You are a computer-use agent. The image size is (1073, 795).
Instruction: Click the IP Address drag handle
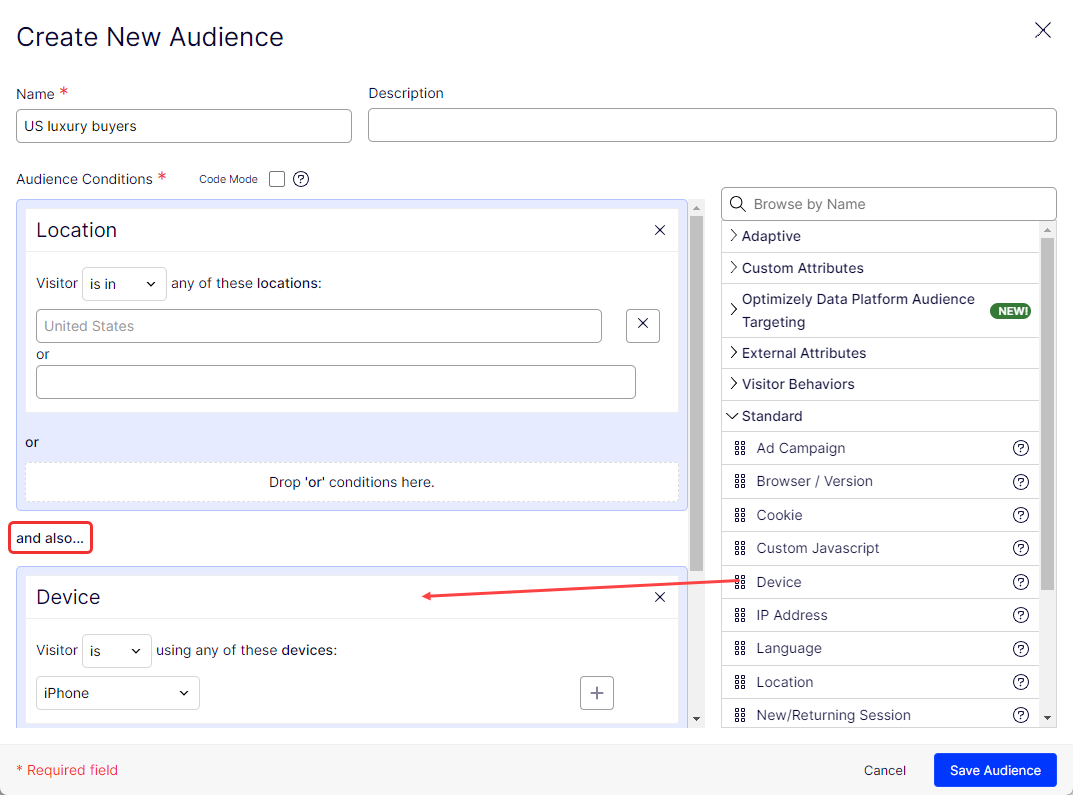pos(740,615)
